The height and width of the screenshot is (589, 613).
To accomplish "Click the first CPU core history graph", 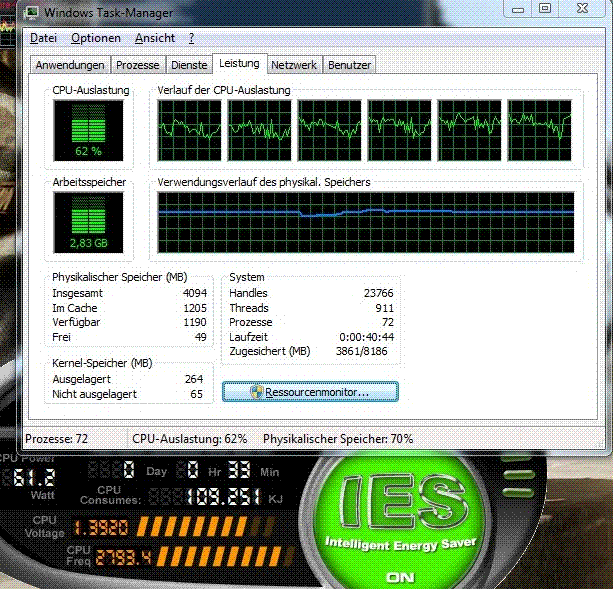I will (x=189, y=130).
